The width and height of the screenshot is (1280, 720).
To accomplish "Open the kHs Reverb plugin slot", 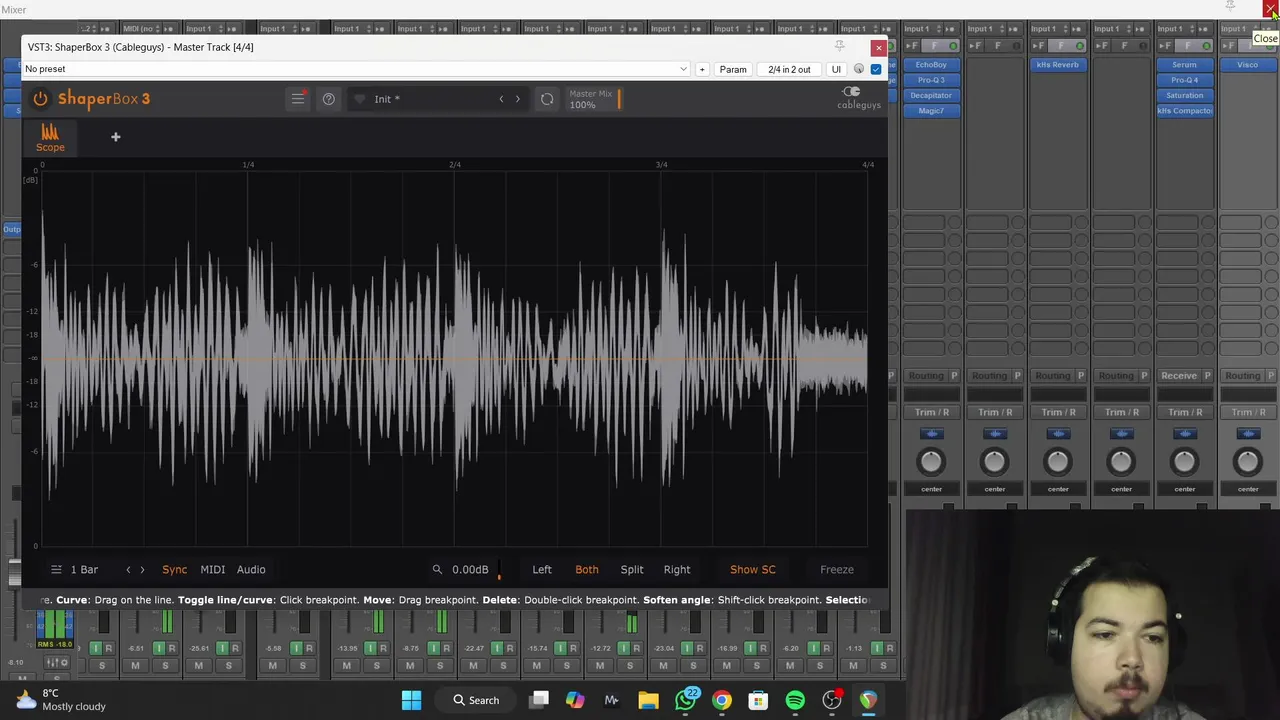I will pos(1058,65).
